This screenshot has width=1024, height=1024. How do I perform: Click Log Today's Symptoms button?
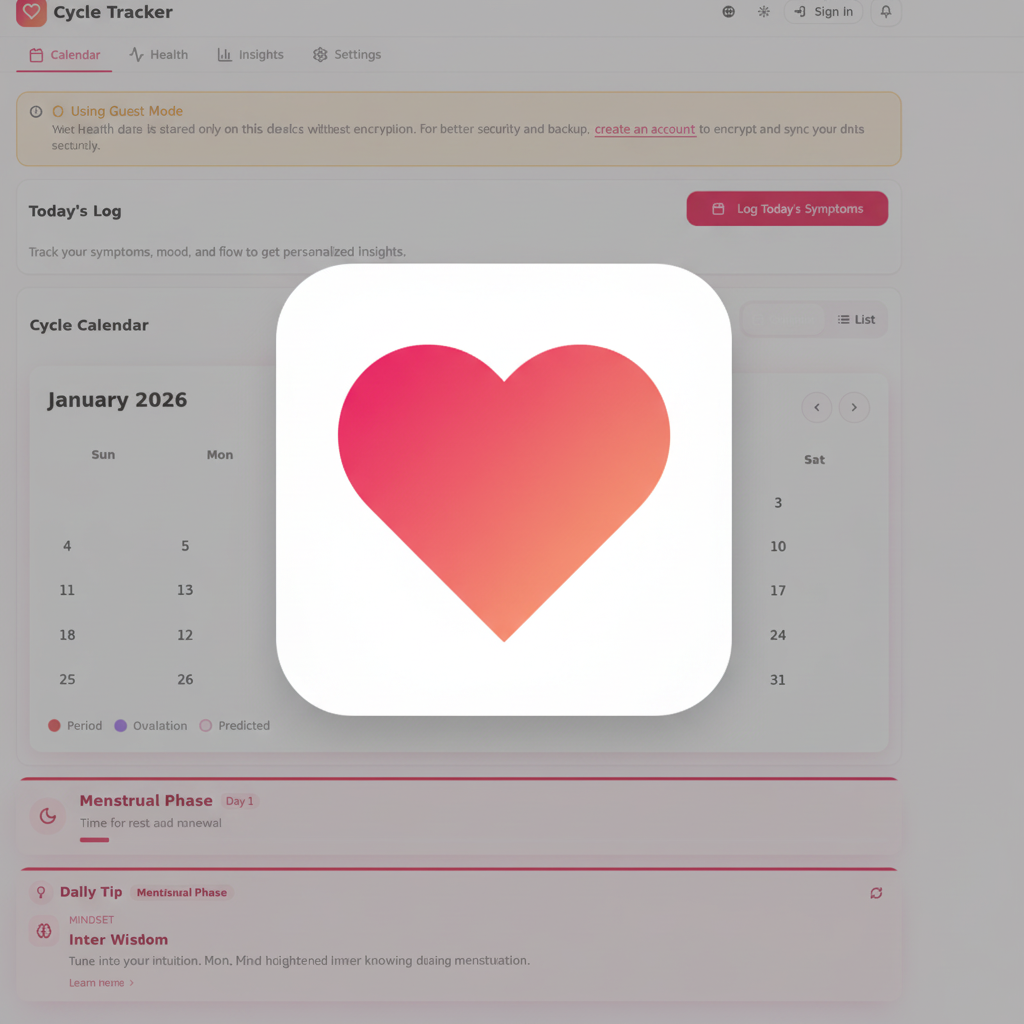(787, 209)
